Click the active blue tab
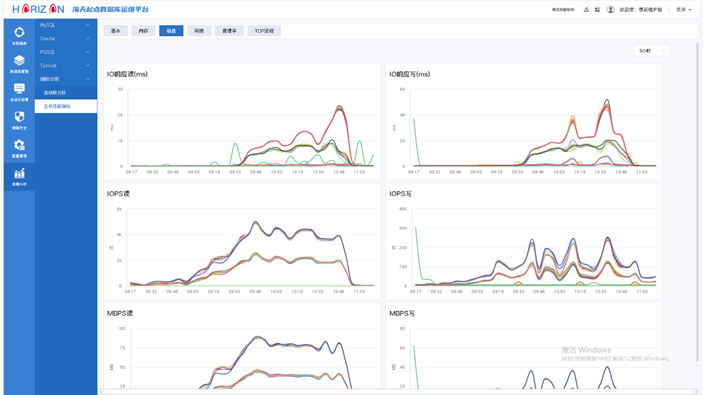 (x=171, y=31)
